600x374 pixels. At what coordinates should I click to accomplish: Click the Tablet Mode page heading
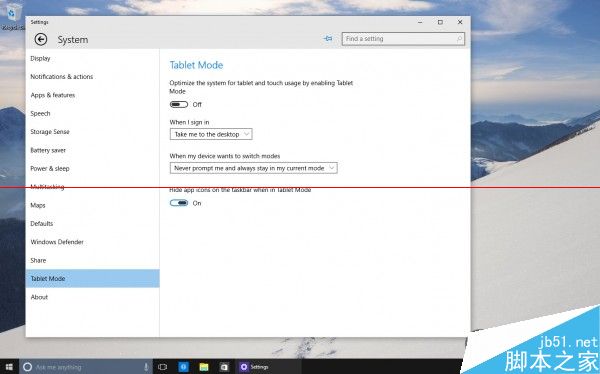(x=196, y=65)
